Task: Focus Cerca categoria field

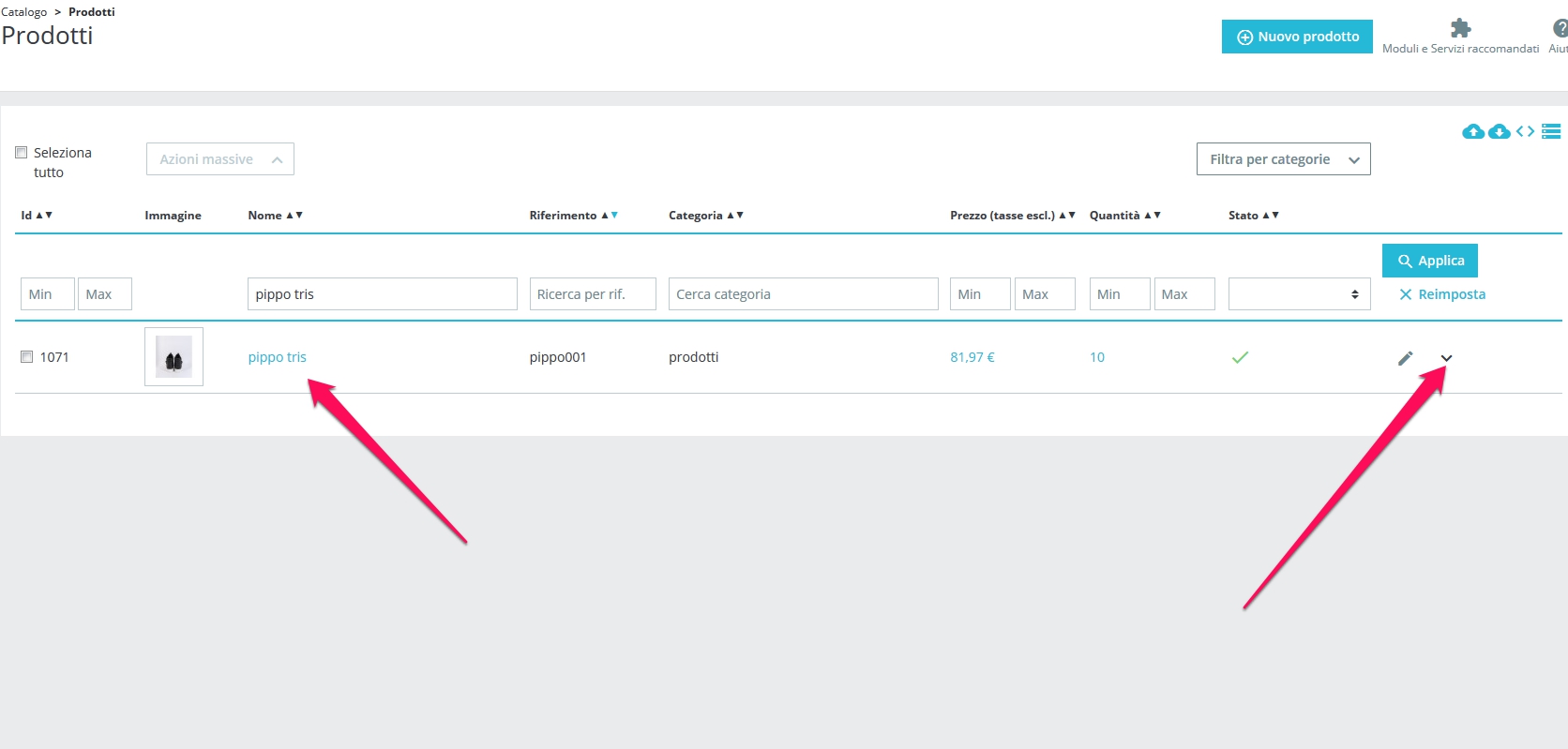Action: [x=804, y=294]
